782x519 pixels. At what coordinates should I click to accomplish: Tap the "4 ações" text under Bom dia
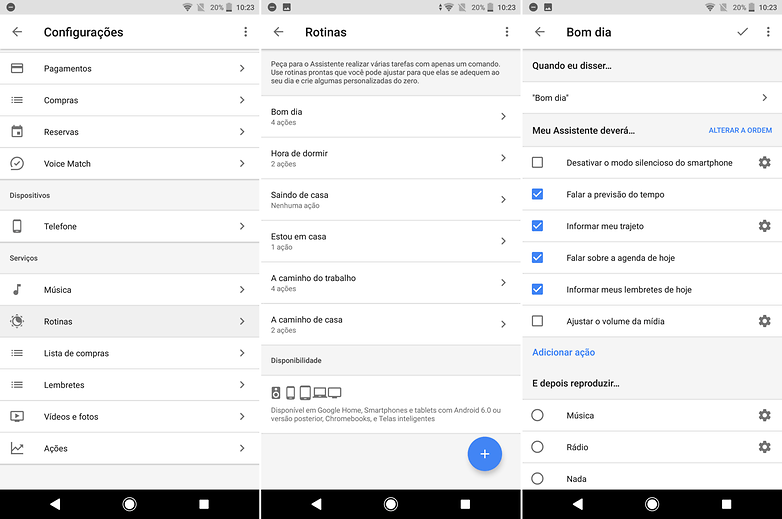click(x=283, y=123)
